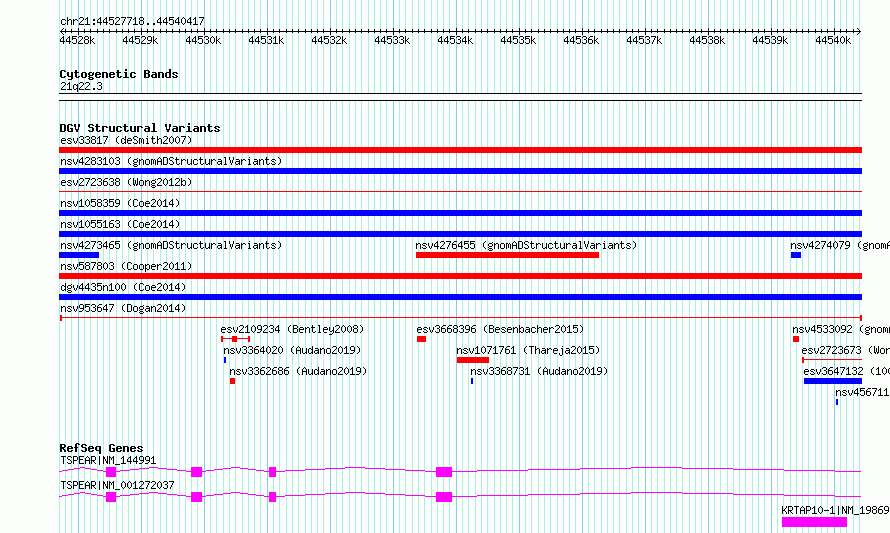Click the 44530k ruler position
The width and height of the screenshot is (890, 533).
click(203, 40)
